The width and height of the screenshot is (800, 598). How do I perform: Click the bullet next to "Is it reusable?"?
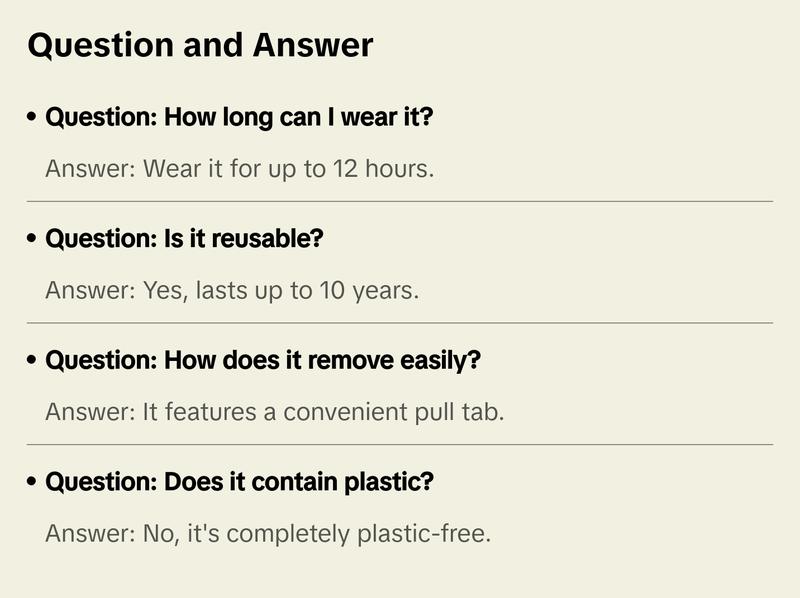coord(33,240)
